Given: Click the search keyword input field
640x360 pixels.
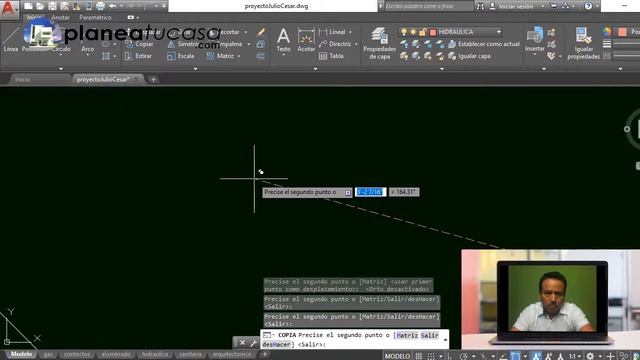Looking at the screenshot, I should [429, 6].
